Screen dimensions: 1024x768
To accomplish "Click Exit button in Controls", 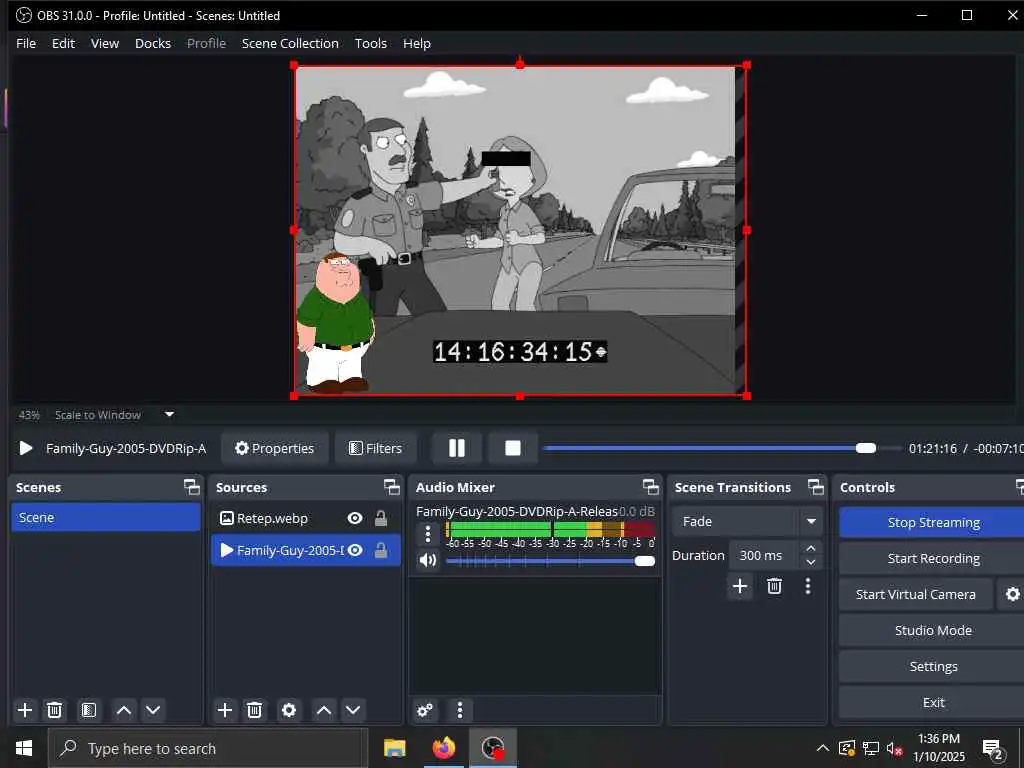I will coord(933,702).
